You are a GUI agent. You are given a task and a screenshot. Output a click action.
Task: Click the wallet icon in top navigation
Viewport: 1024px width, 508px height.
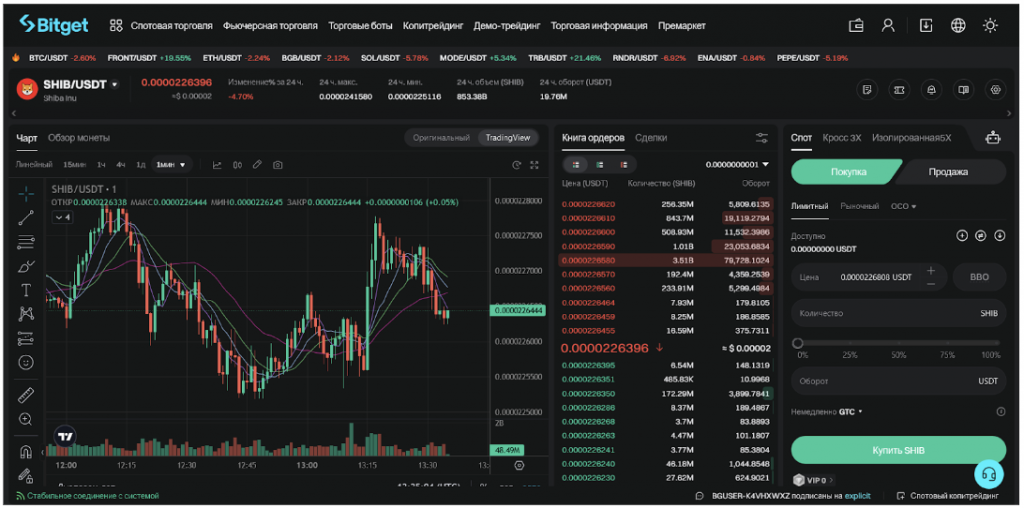pyautogui.click(x=856, y=25)
